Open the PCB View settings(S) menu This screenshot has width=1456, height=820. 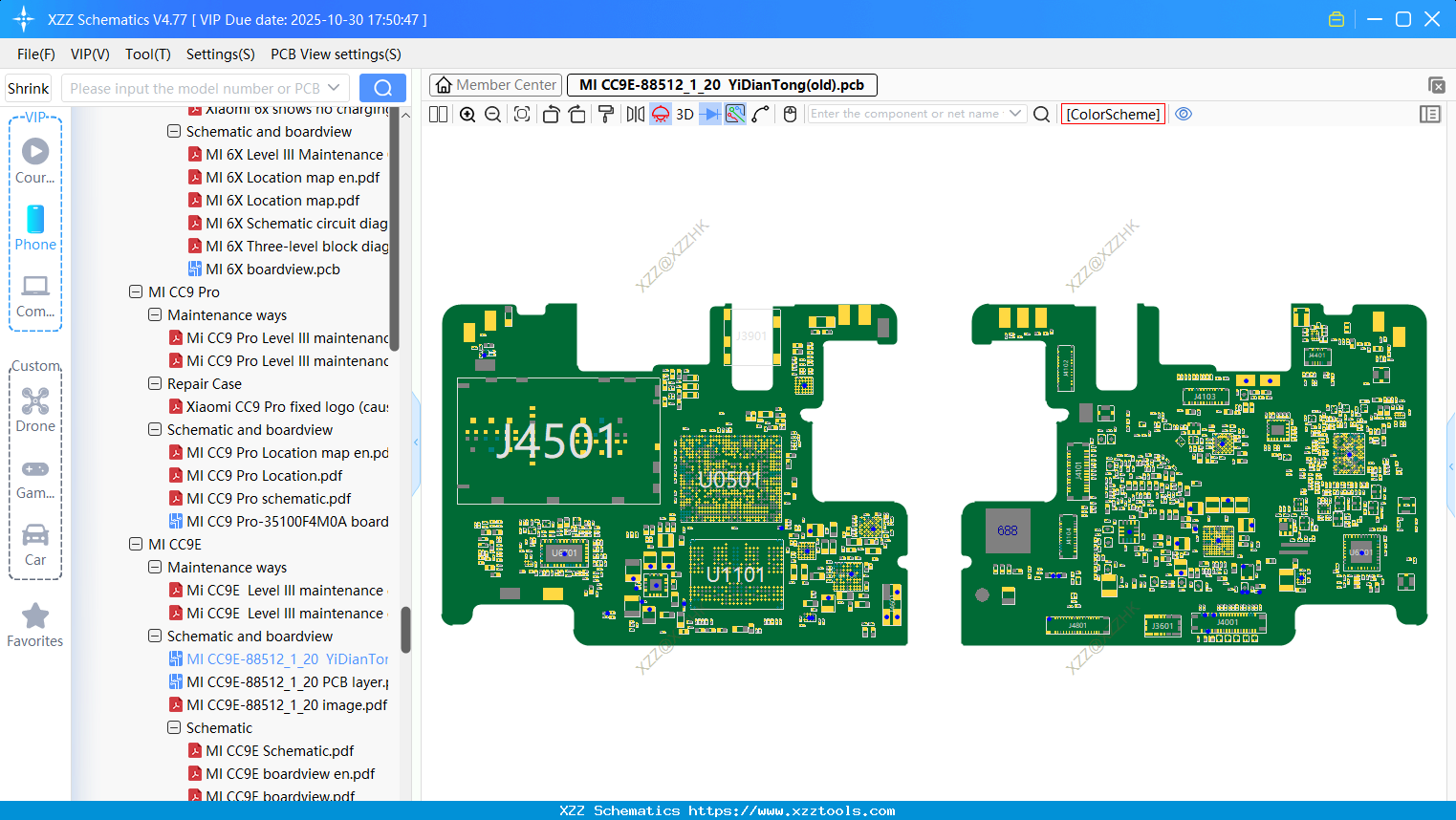coord(335,54)
